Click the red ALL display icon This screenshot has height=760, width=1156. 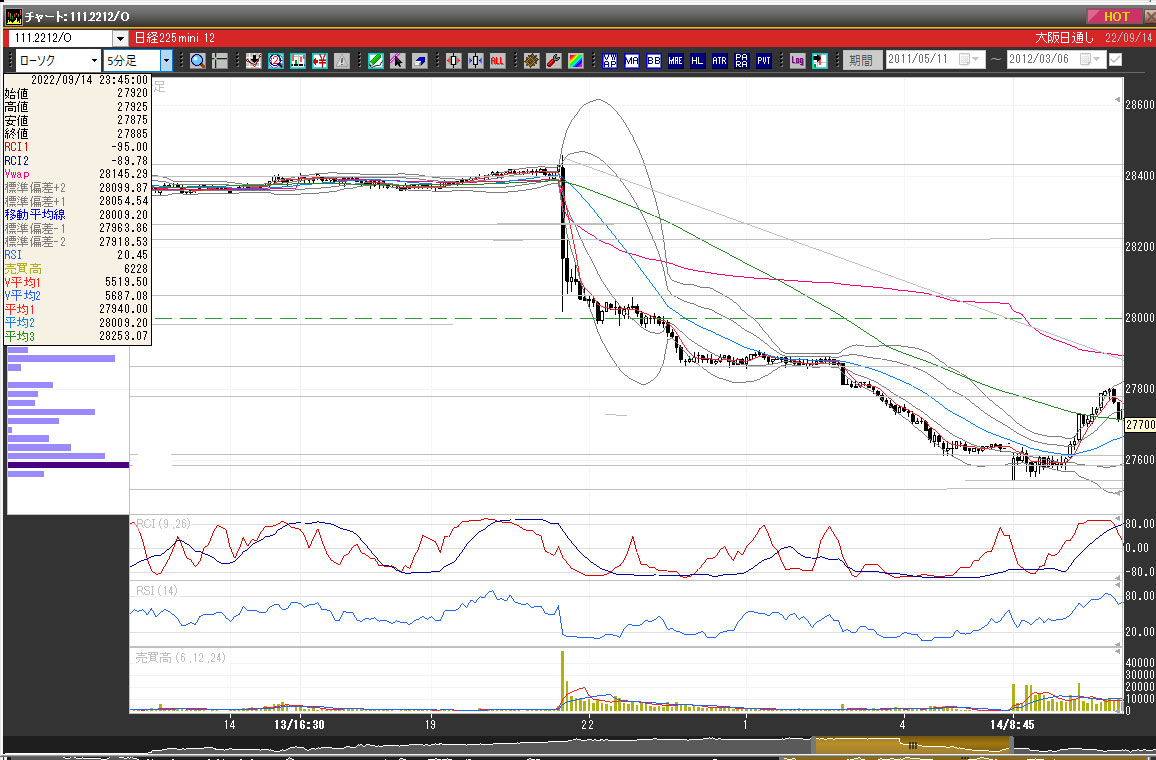coord(497,60)
